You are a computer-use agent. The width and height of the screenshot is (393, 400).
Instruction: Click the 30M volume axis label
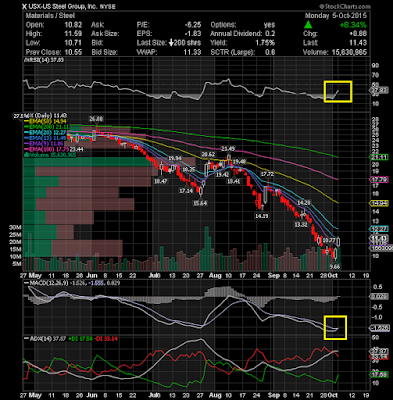click(16, 227)
